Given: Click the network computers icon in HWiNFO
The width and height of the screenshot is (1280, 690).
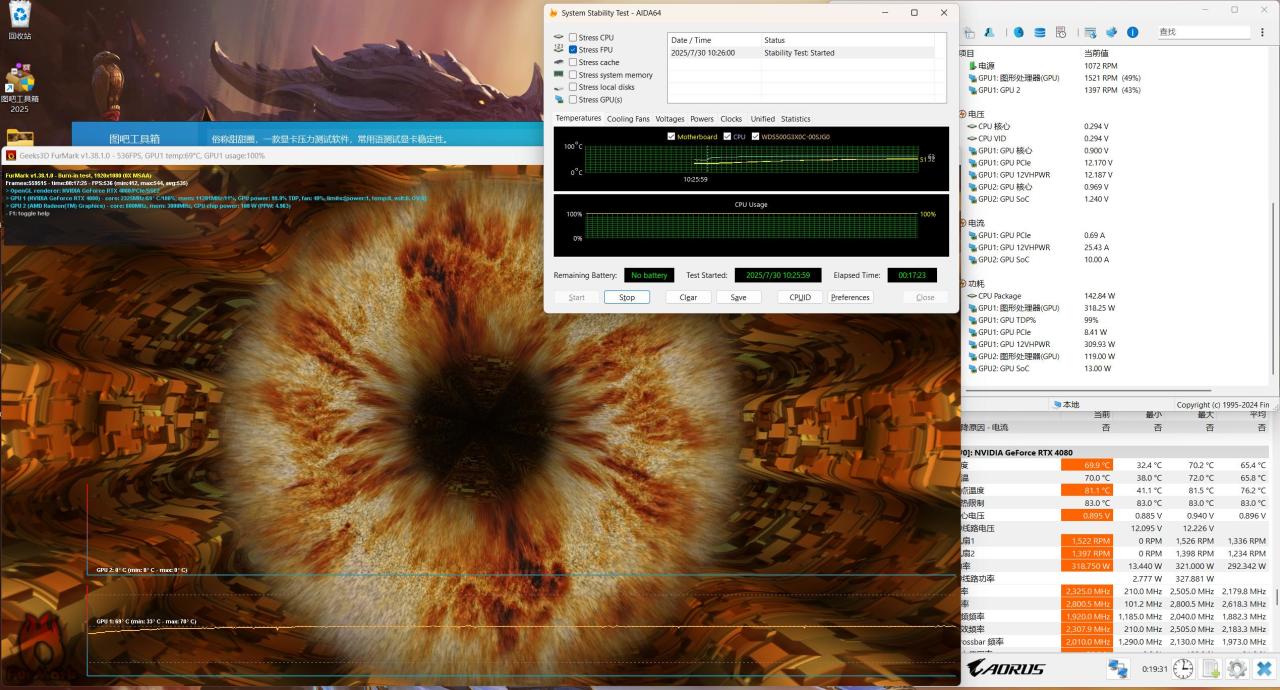Looking at the screenshot, I should point(1117,669).
